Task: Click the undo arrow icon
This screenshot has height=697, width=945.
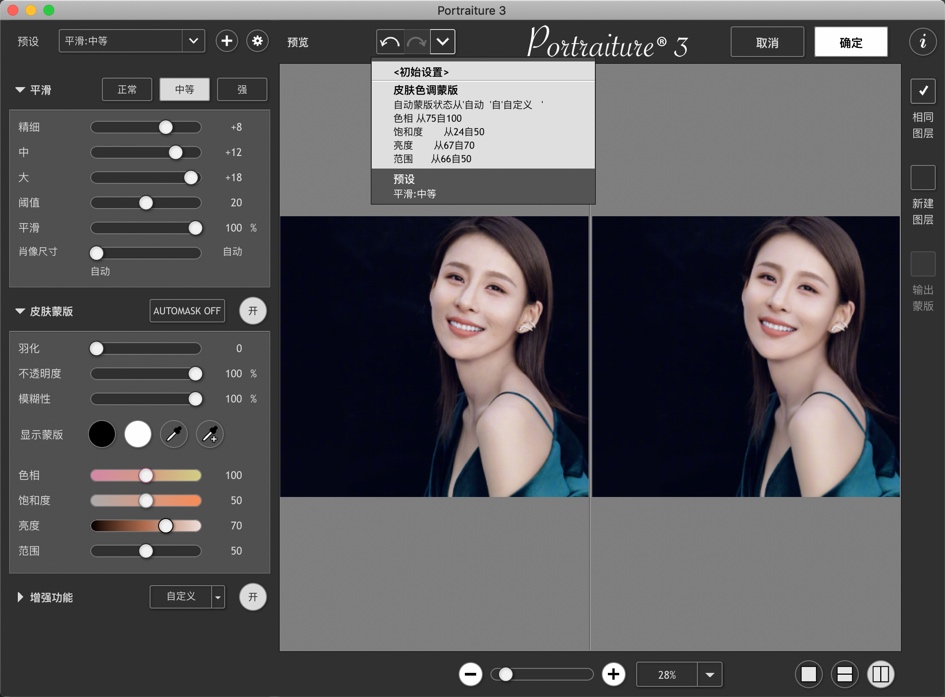Action: [390, 41]
